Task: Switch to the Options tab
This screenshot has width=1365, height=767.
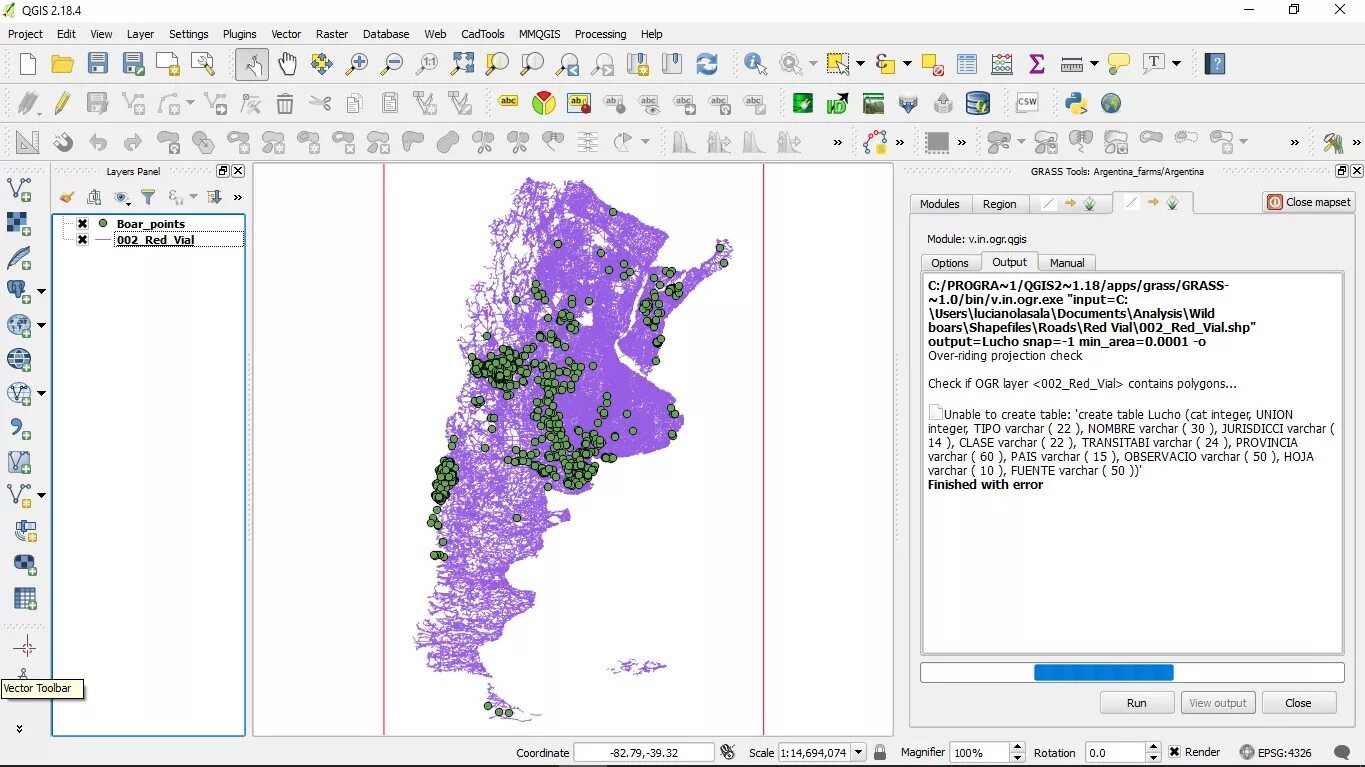Action: point(950,263)
